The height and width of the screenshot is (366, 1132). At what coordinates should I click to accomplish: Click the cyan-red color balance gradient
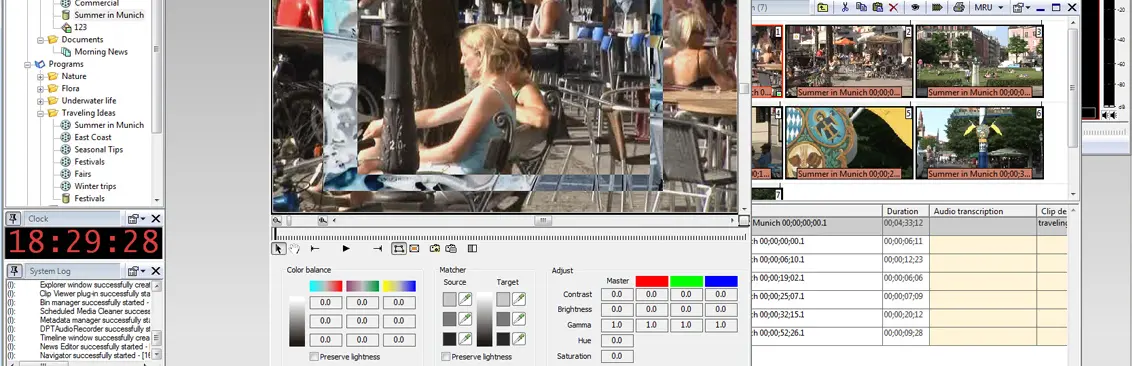coord(326,286)
